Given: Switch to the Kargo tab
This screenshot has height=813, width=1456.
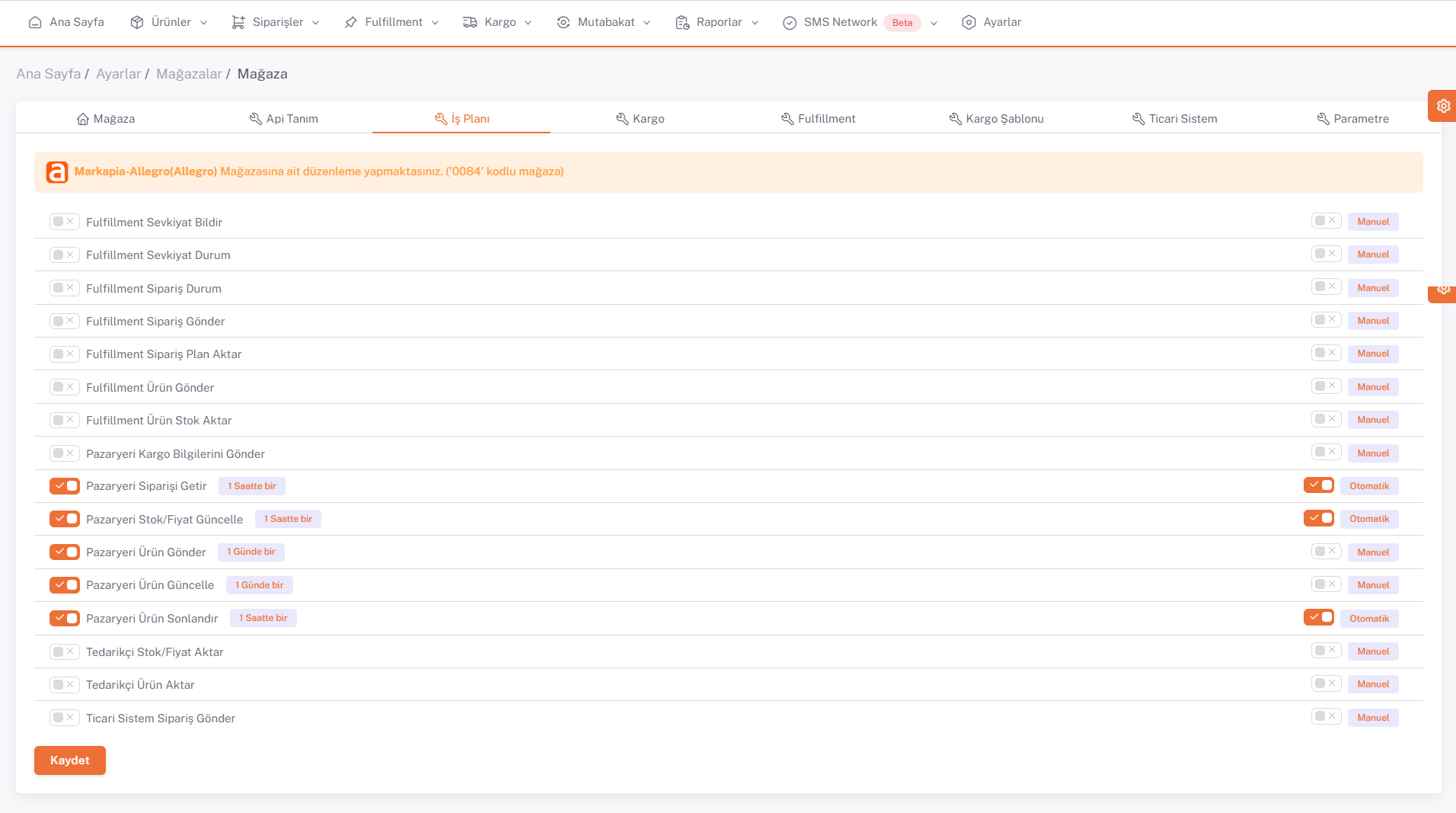Looking at the screenshot, I should click(640, 119).
